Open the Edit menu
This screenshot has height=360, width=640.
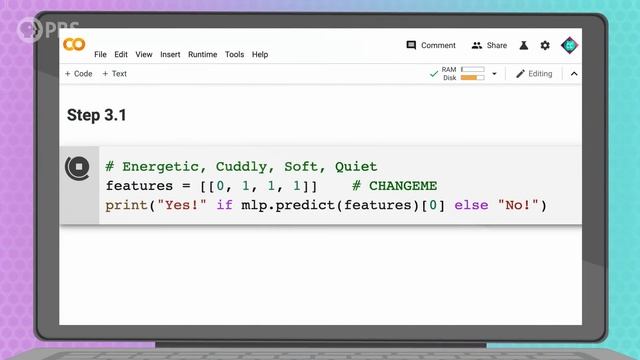pos(121,54)
